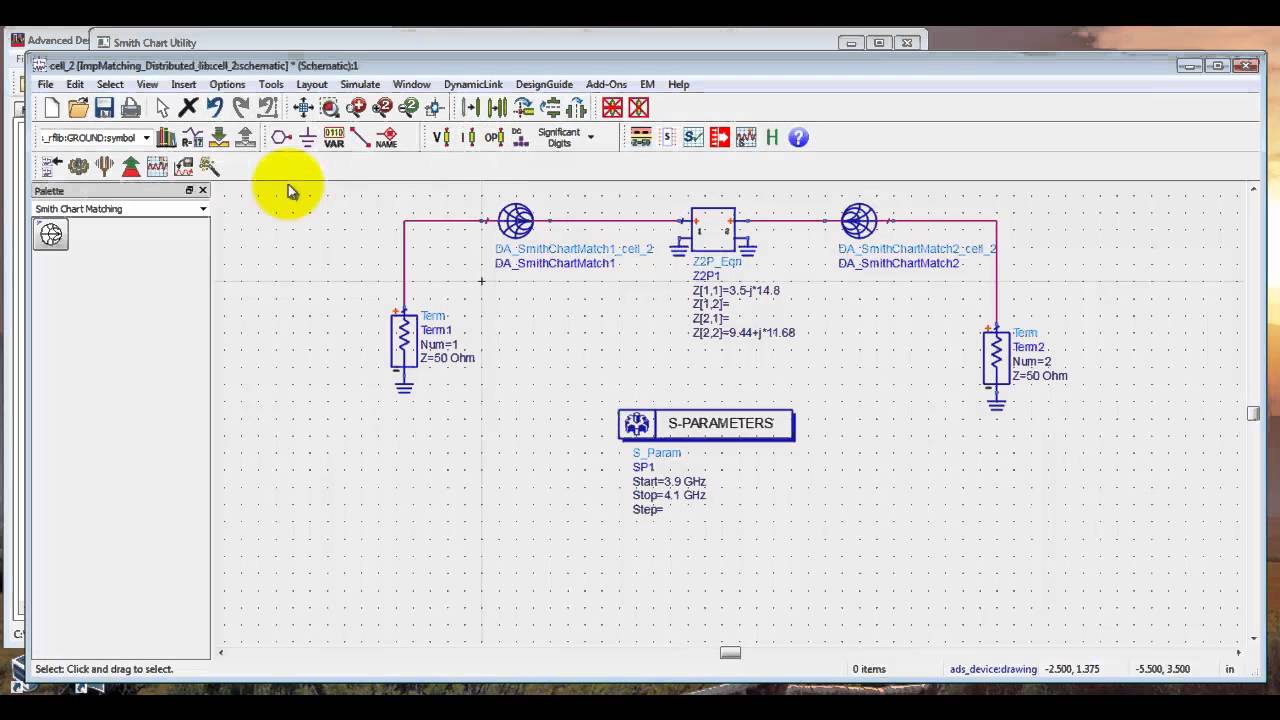Image resolution: width=1280 pixels, height=720 pixels.
Task: Save the schematic with the floppy disk icon
Action: 104,108
